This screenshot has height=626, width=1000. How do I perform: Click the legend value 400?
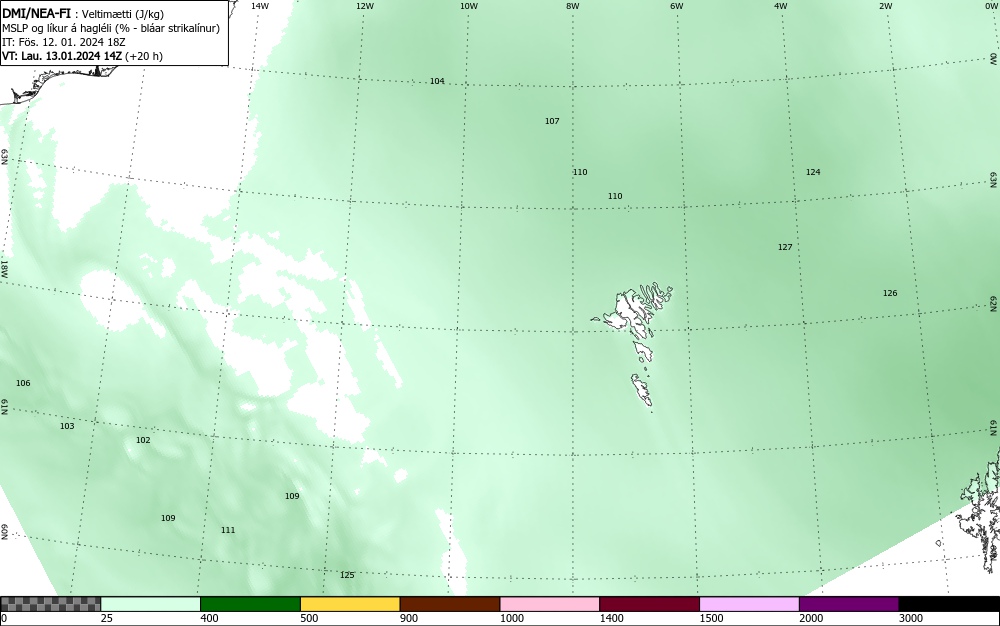(209, 618)
